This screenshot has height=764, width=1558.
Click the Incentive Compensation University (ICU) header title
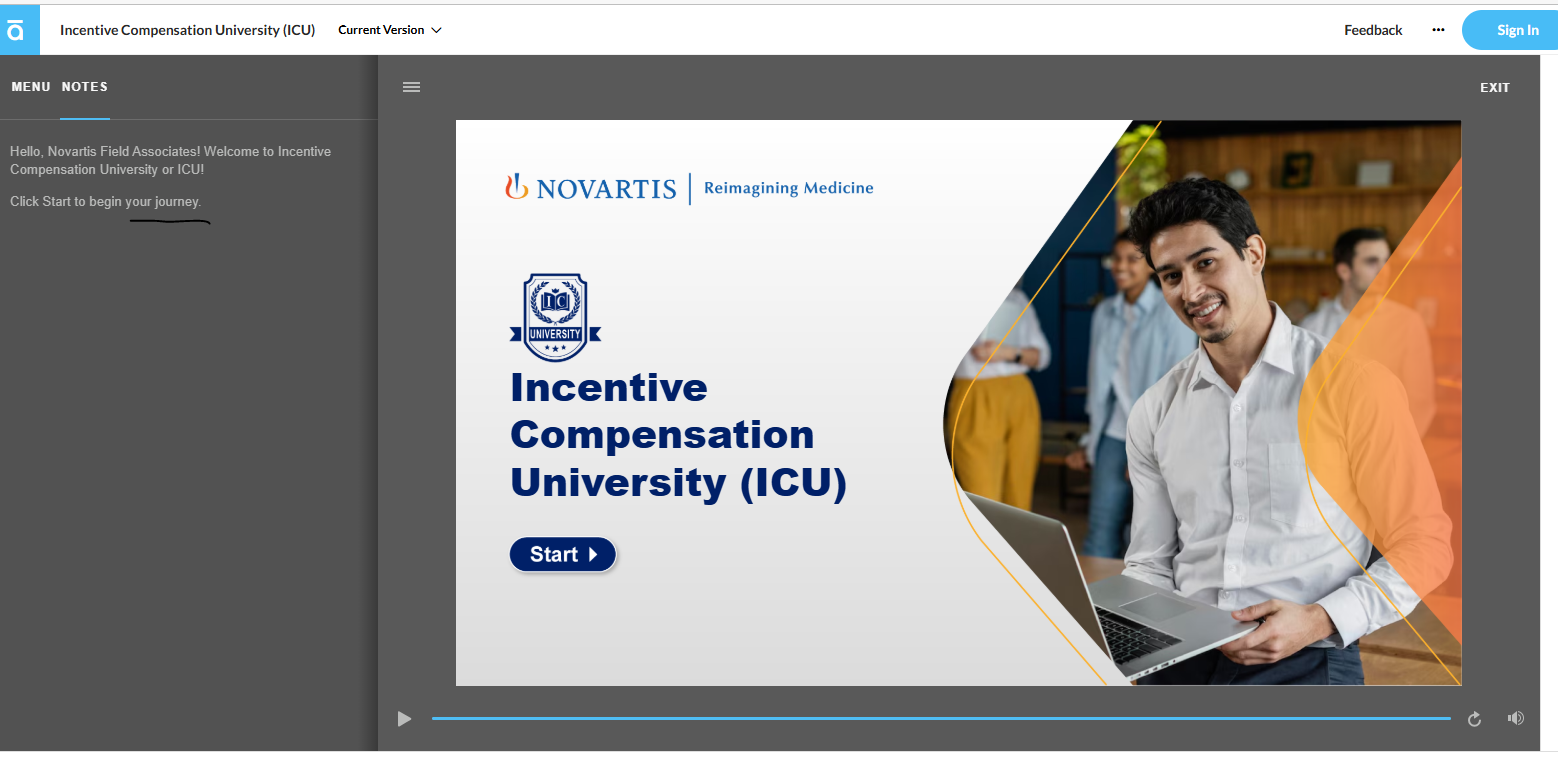(x=187, y=30)
